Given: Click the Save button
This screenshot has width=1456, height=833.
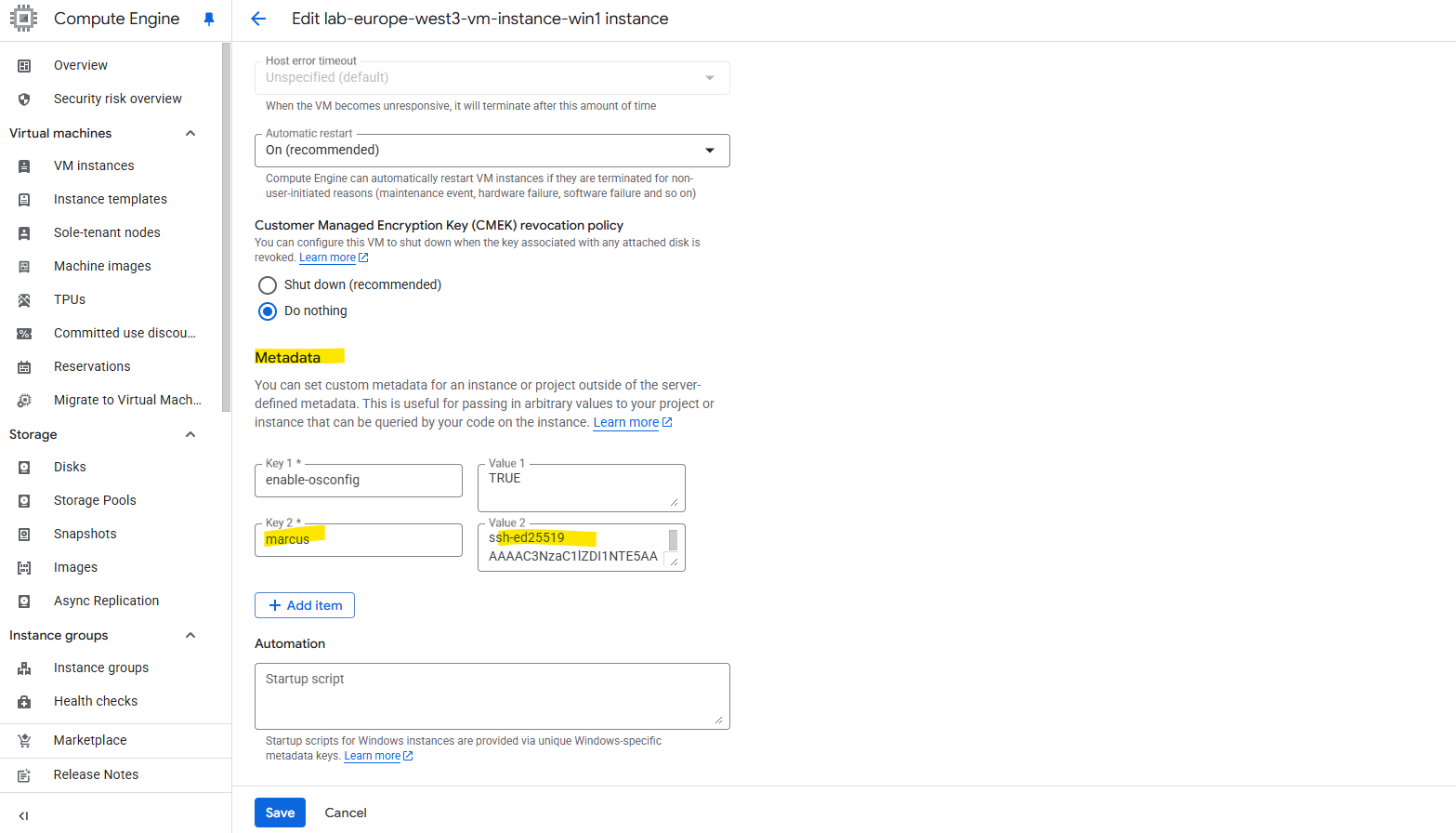Looking at the screenshot, I should pos(280,813).
